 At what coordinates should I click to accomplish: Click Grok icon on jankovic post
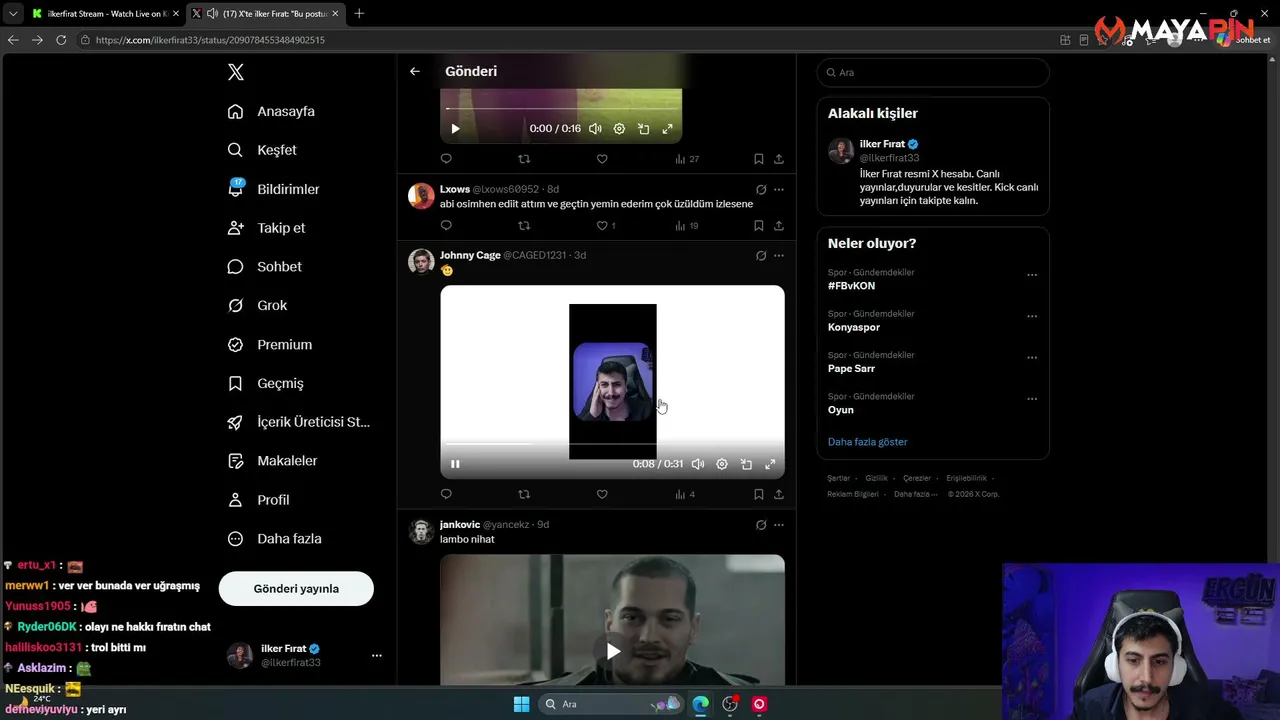click(761, 525)
